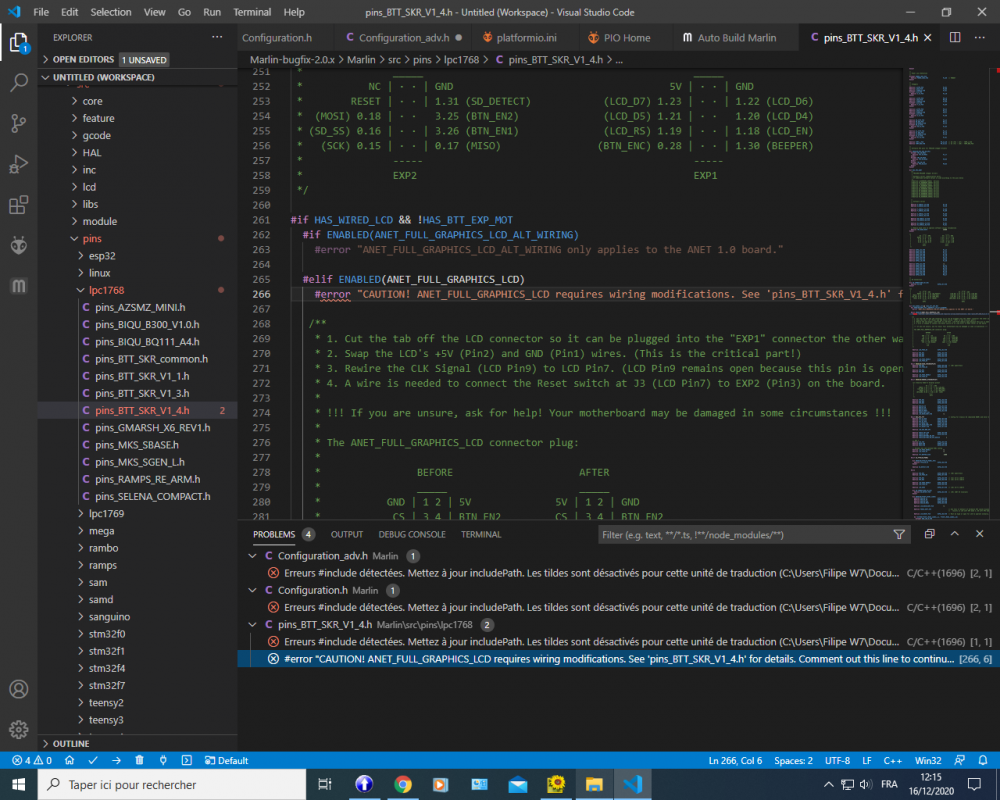Image resolution: width=1000 pixels, height=800 pixels.
Task: Open the Source Control view
Action: pyautogui.click(x=18, y=123)
